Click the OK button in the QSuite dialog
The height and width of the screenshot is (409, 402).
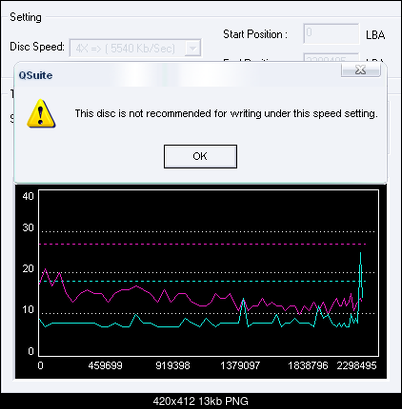(x=200, y=156)
